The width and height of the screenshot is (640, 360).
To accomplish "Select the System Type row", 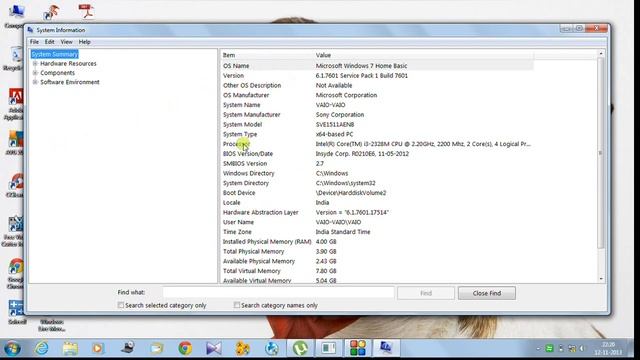I will 377,134.
